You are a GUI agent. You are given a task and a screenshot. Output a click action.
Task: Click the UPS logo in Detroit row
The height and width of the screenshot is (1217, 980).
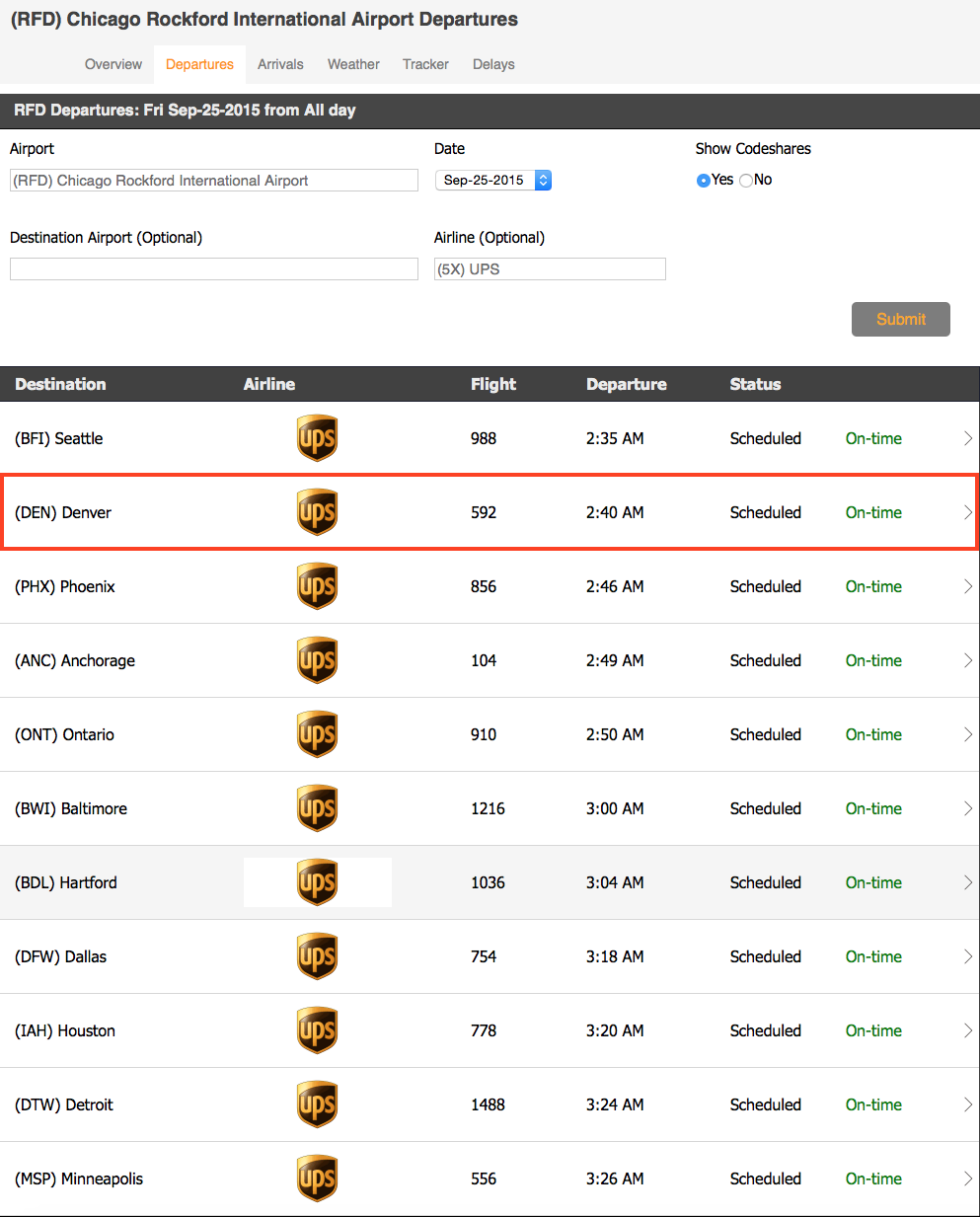coord(317,1104)
